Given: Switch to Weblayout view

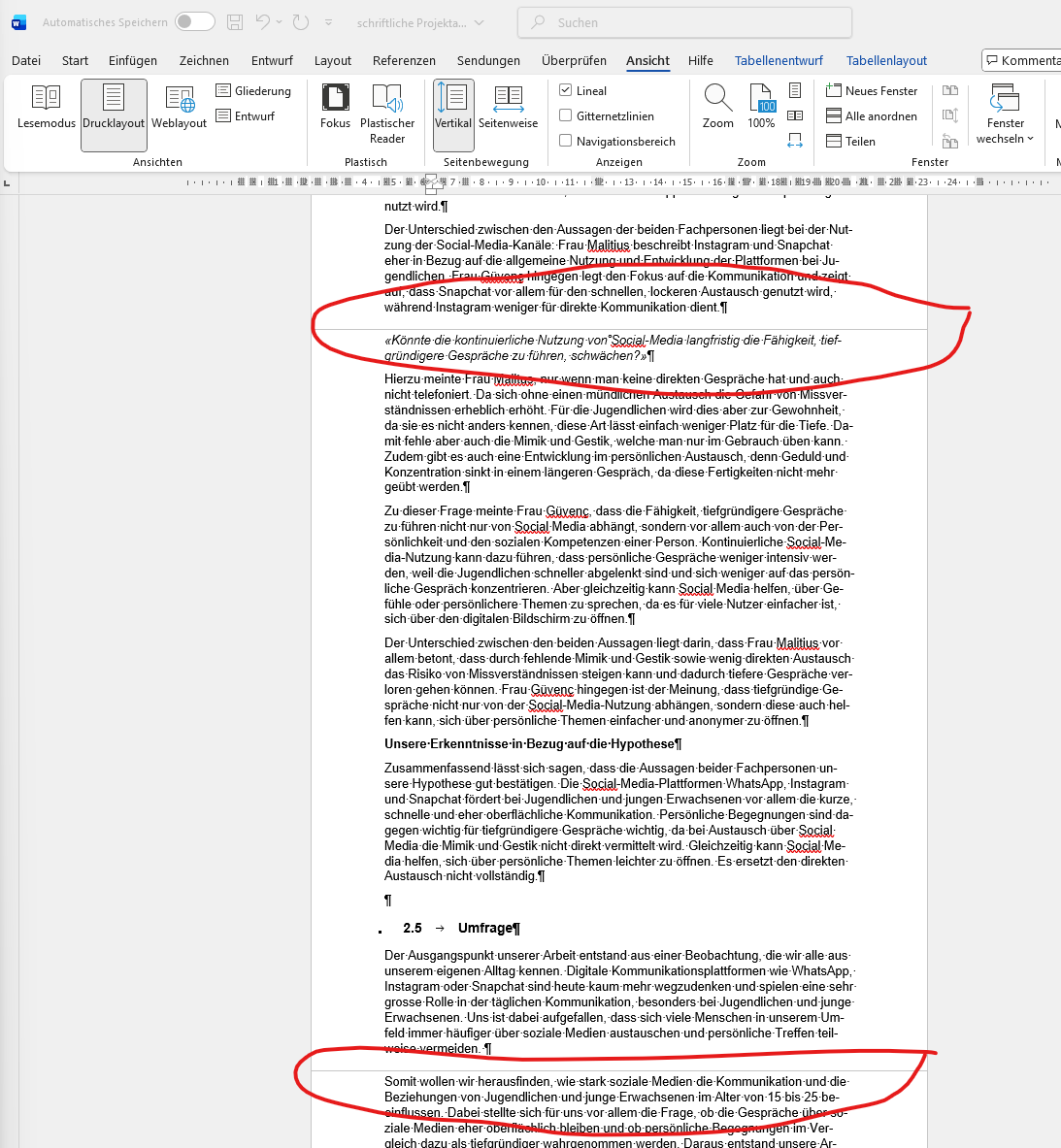Looking at the screenshot, I should pos(180,107).
